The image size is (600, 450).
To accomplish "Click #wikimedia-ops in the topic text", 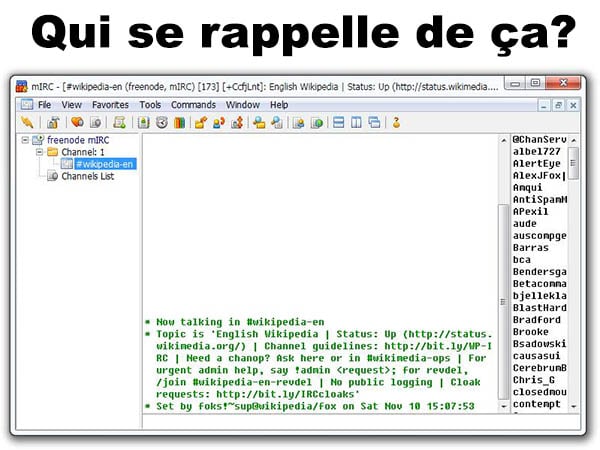I will click(408, 358).
